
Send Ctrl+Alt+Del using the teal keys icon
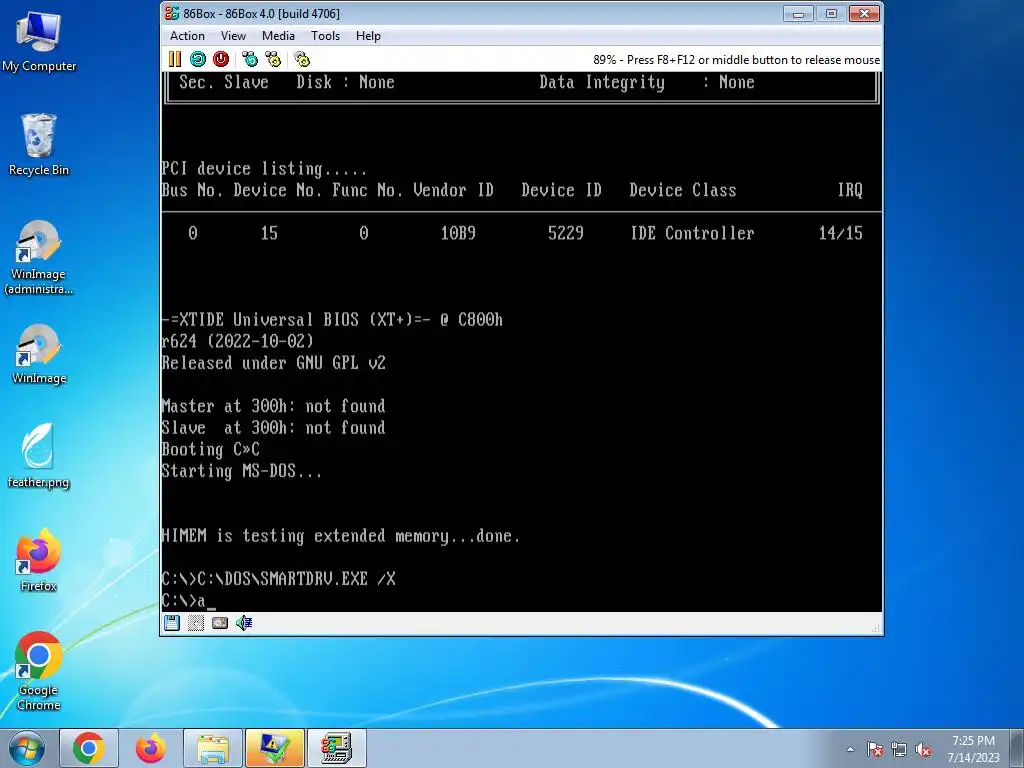(250, 59)
